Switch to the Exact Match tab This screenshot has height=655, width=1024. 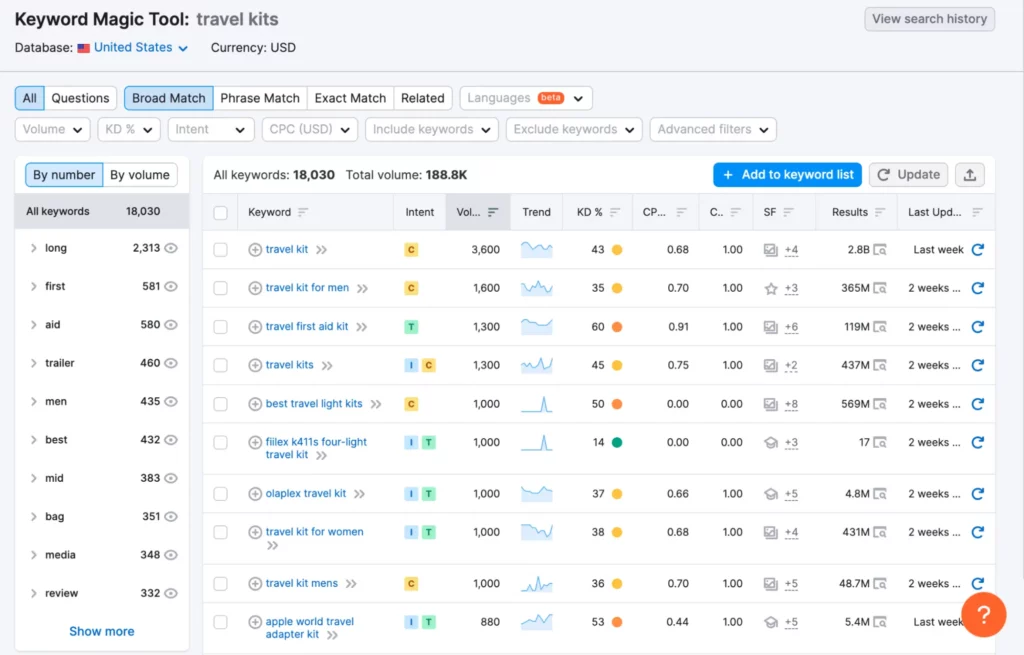[349, 97]
